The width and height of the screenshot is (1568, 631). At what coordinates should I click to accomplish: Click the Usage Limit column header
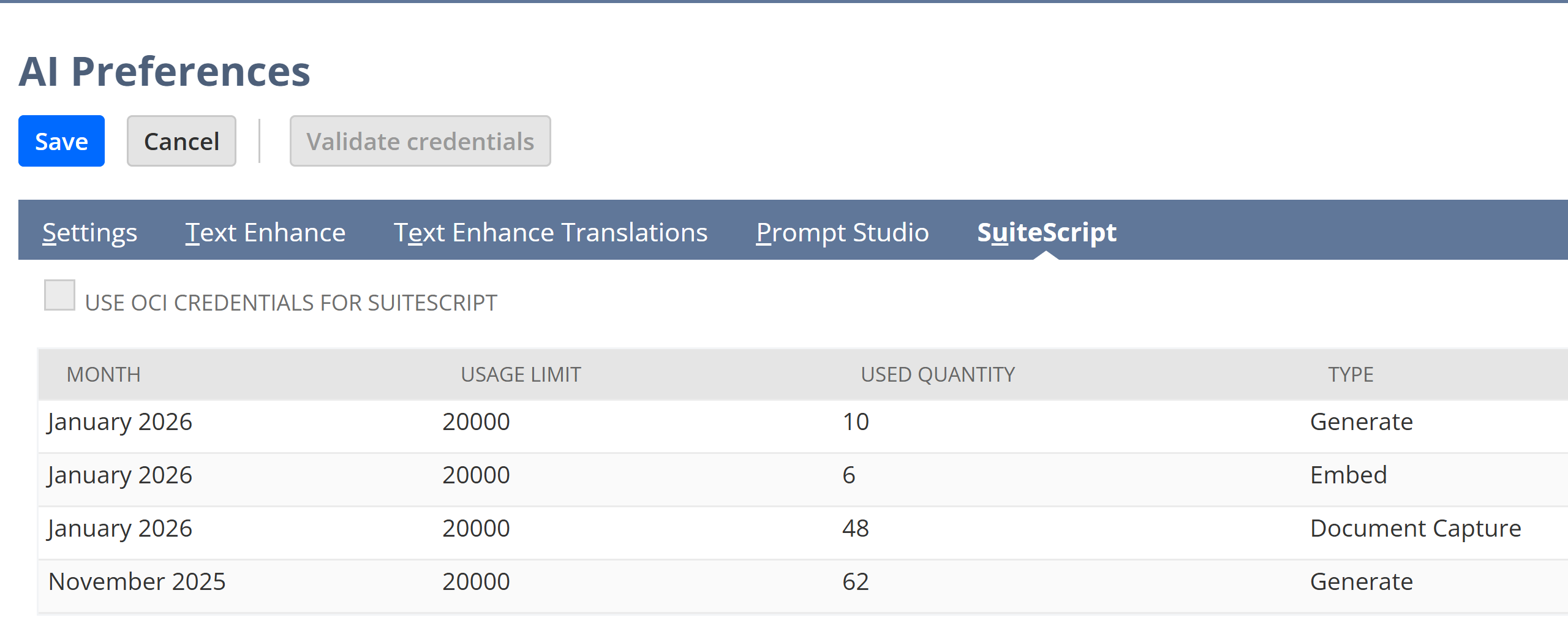pos(521,374)
